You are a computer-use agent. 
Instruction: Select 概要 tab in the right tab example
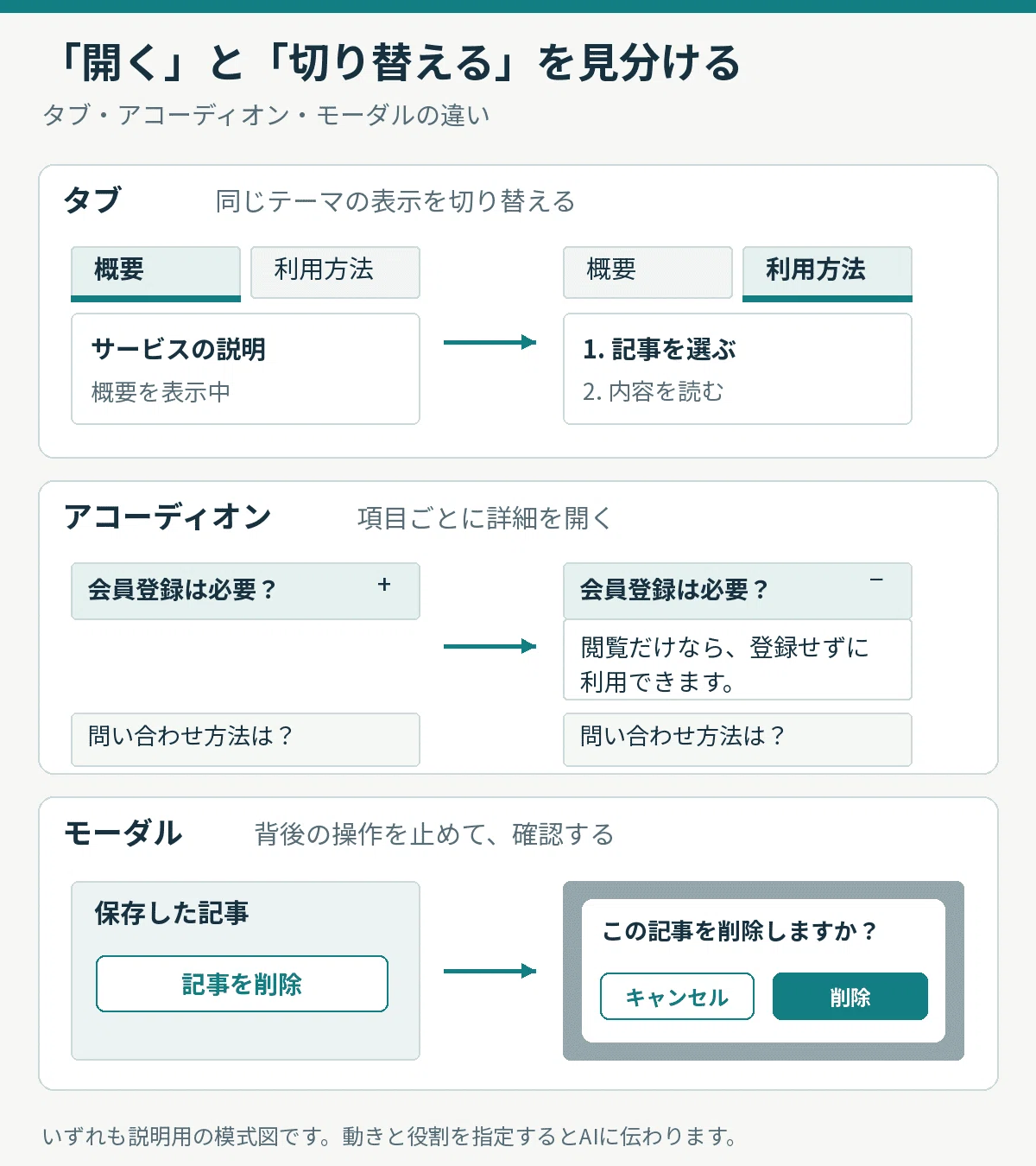tap(647, 272)
